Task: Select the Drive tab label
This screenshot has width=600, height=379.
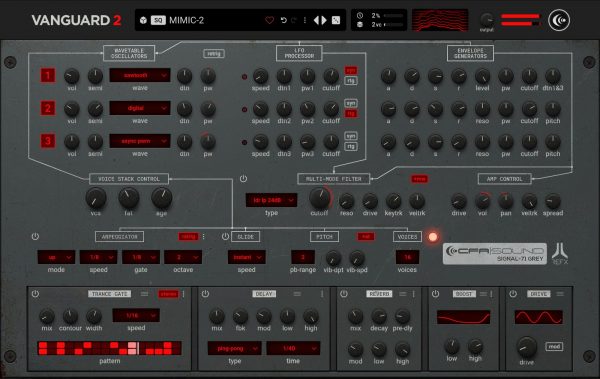Action: (x=538, y=294)
